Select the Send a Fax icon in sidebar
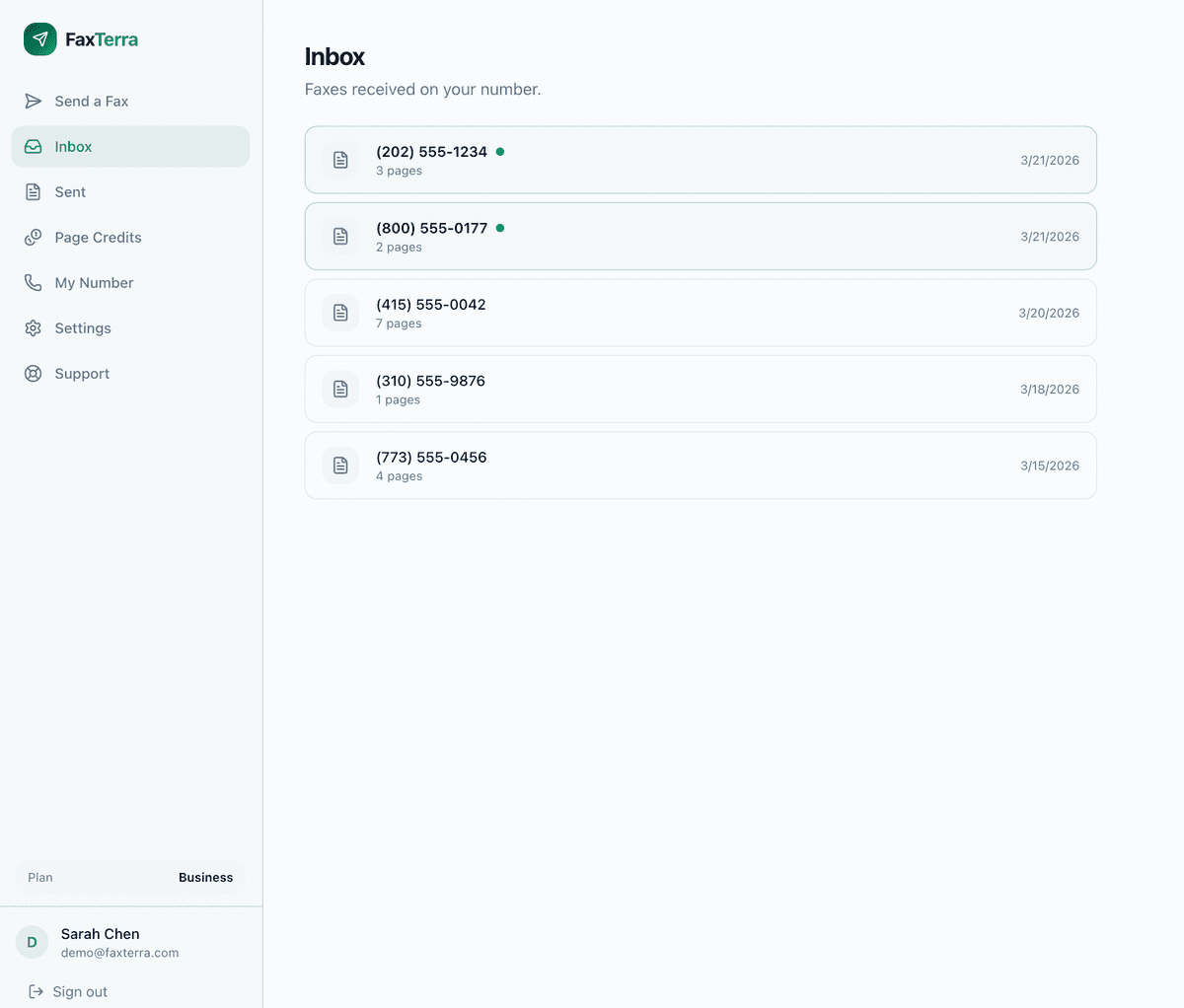Screen dimensions: 1184x1008 point(33,101)
